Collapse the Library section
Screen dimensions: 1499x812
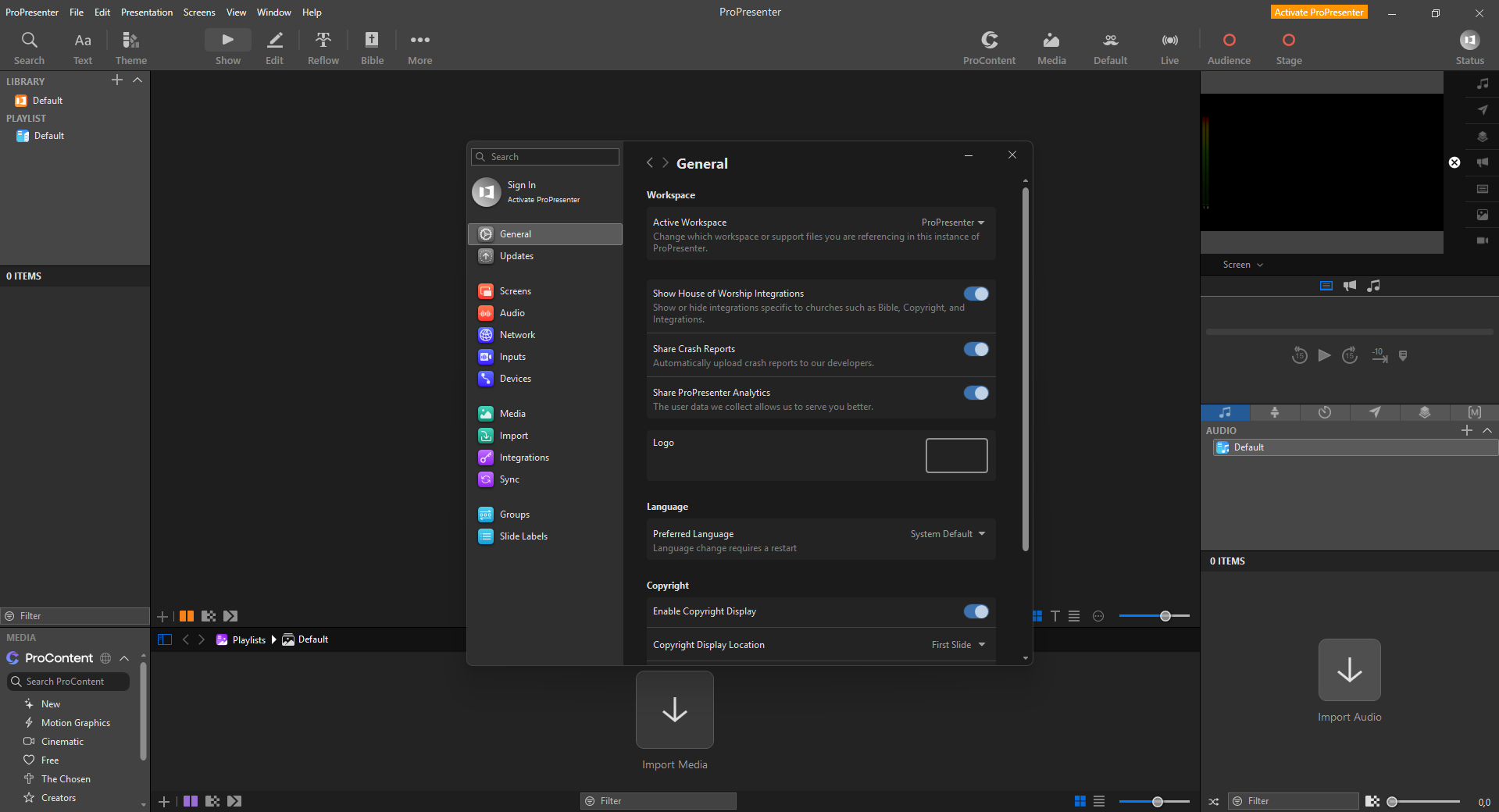pyautogui.click(x=137, y=80)
